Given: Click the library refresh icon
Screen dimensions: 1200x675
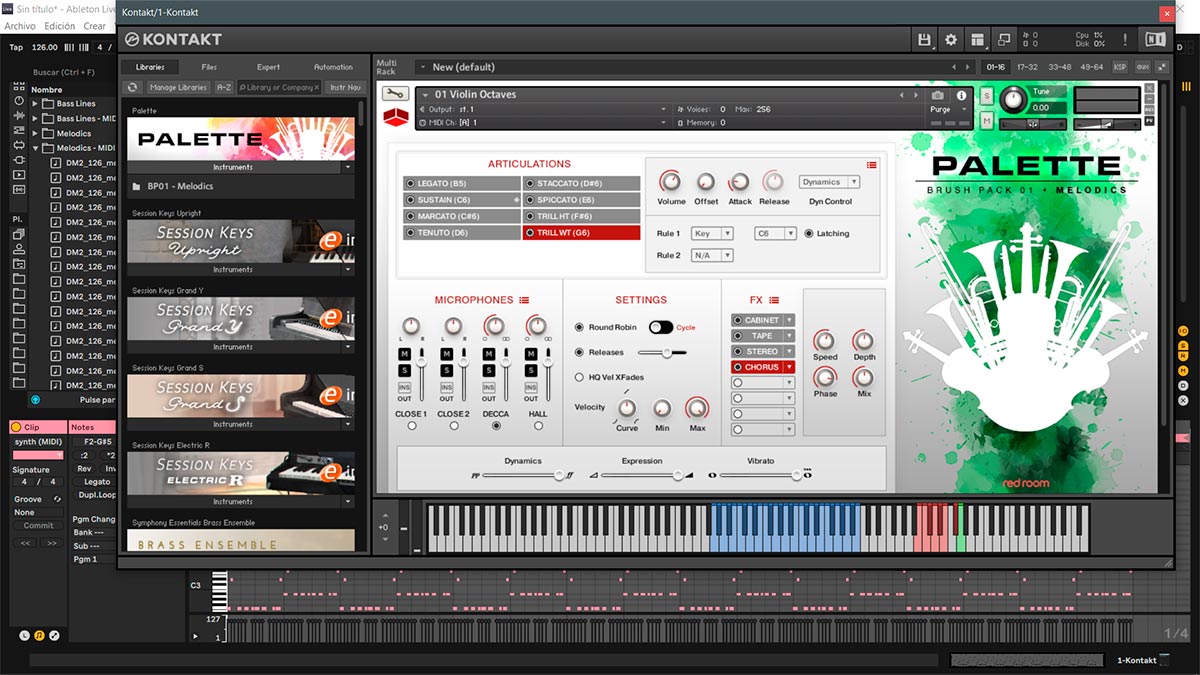Looking at the screenshot, I should point(133,88).
